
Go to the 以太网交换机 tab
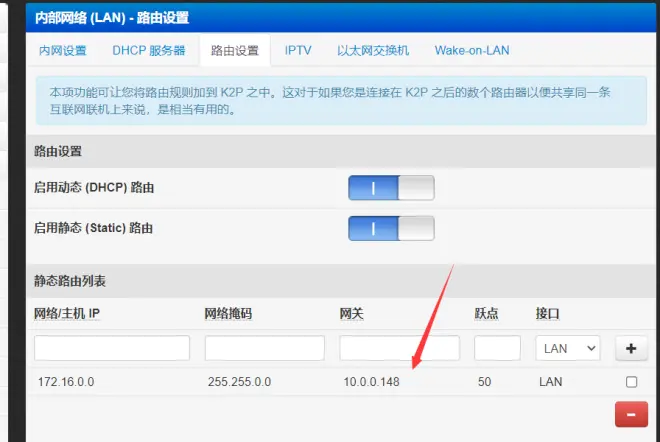pos(373,51)
